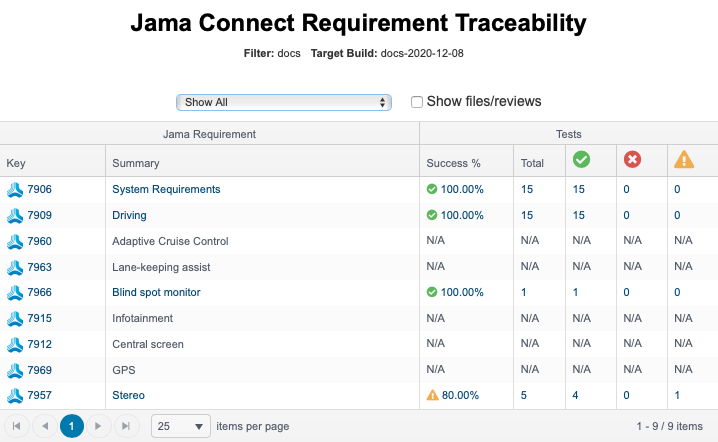Screen dimensions: 718x442
Task: Click the 100.00% value in System Requirements row
Action: (x=462, y=189)
